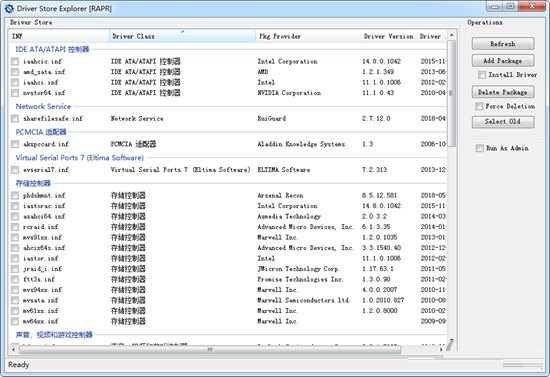The image size is (550, 377).
Task: Sort by the INF column header
Action: 59,36
